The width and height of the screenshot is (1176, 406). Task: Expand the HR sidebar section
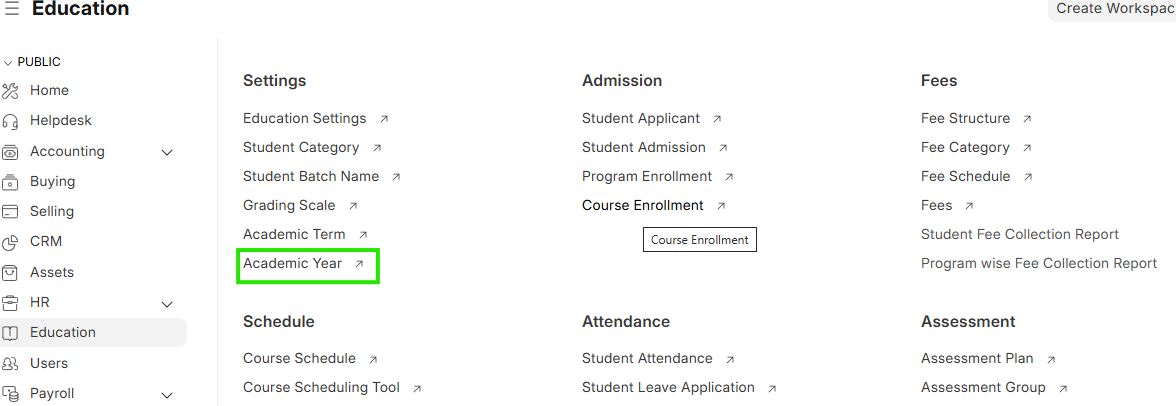tap(167, 303)
